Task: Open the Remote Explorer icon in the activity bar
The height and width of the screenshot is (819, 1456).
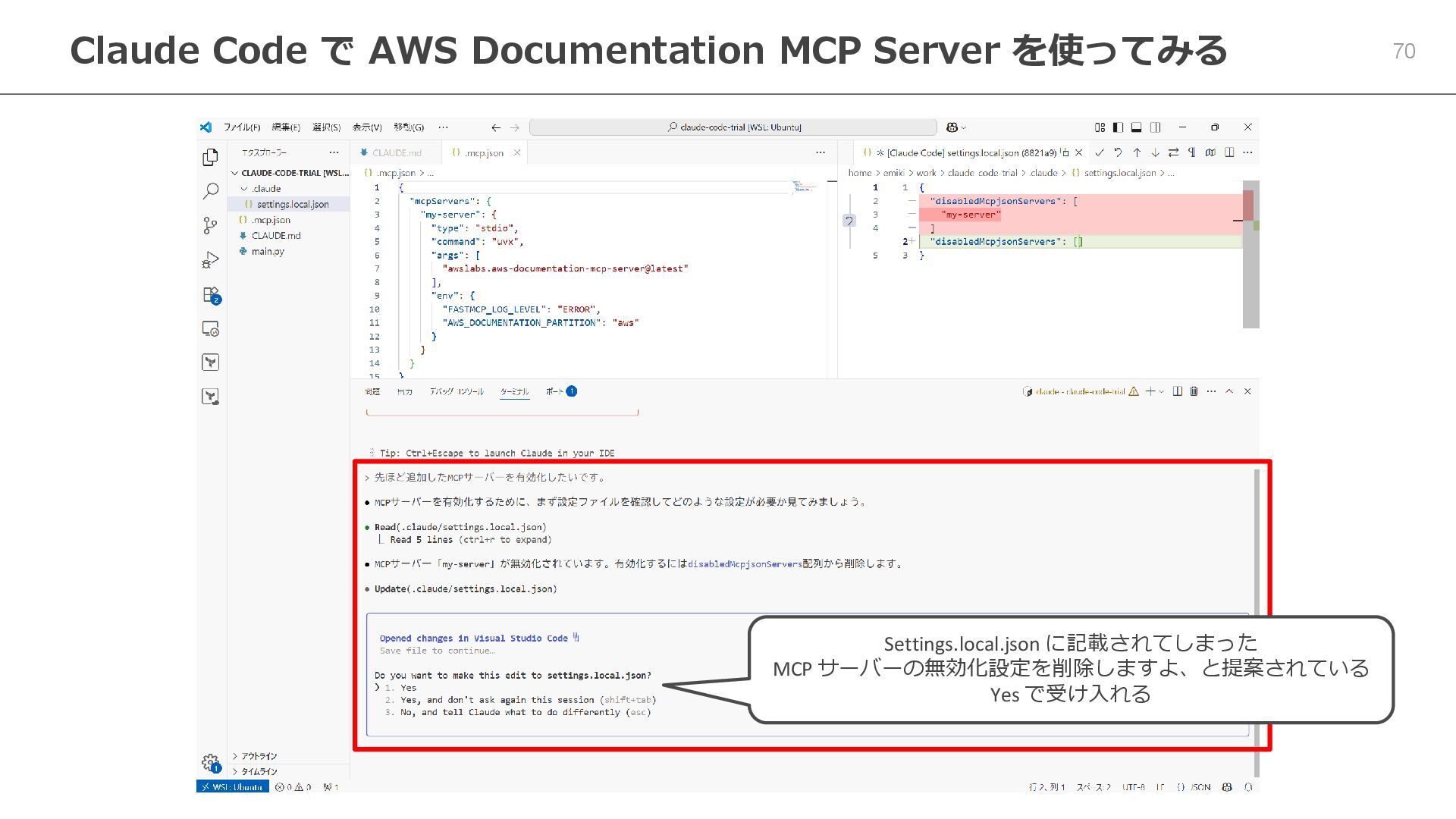Action: pyautogui.click(x=210, y=328)
